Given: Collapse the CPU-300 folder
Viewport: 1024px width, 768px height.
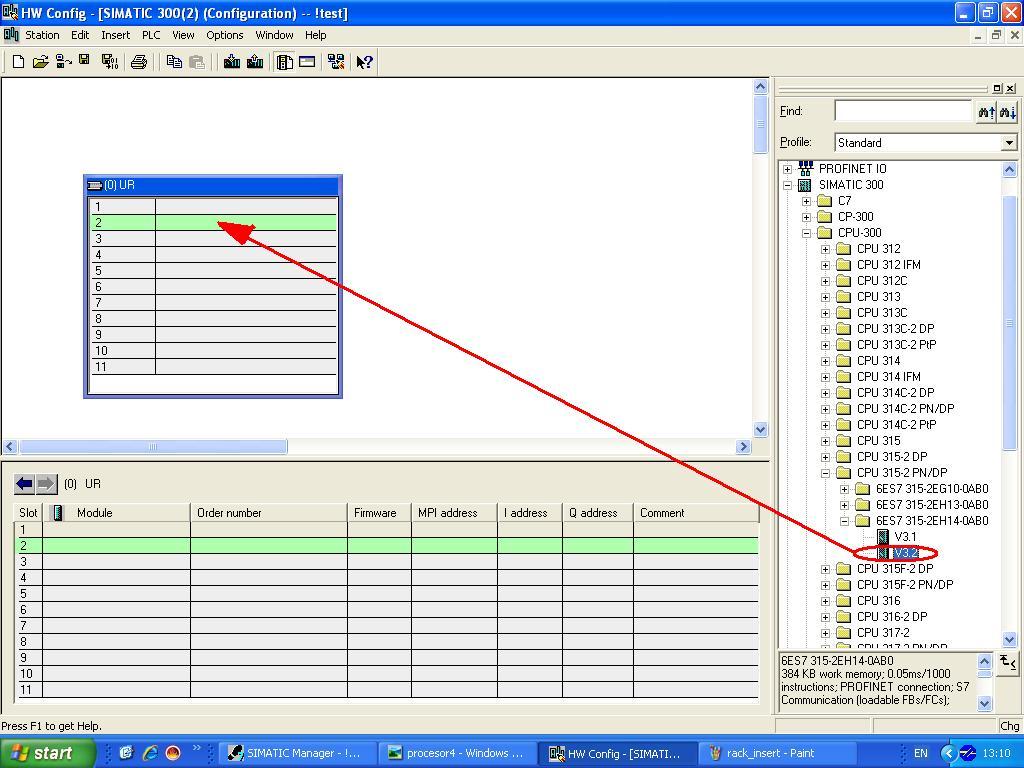Looking at the screenshot, I should point(807,233).
